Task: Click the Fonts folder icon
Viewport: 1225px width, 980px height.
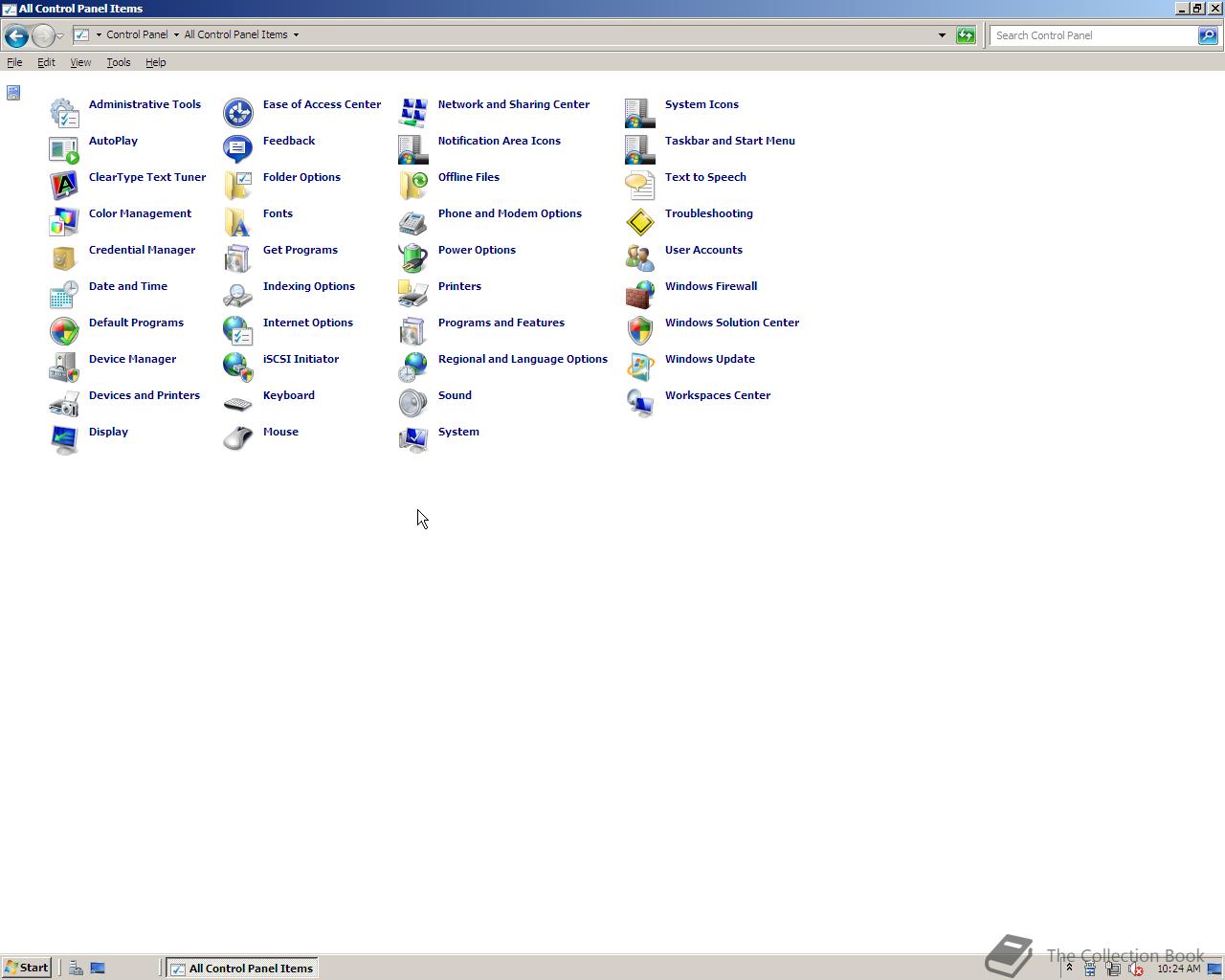Action: point(238,222)
